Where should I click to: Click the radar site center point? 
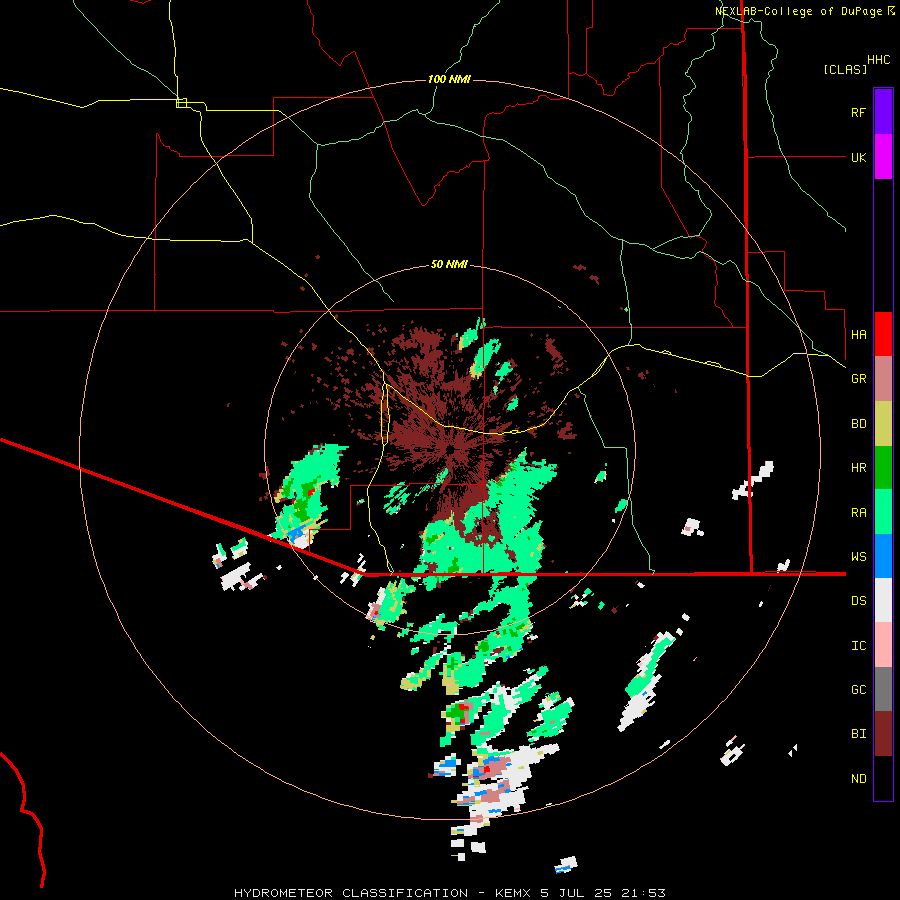click(x=451, y=448)
